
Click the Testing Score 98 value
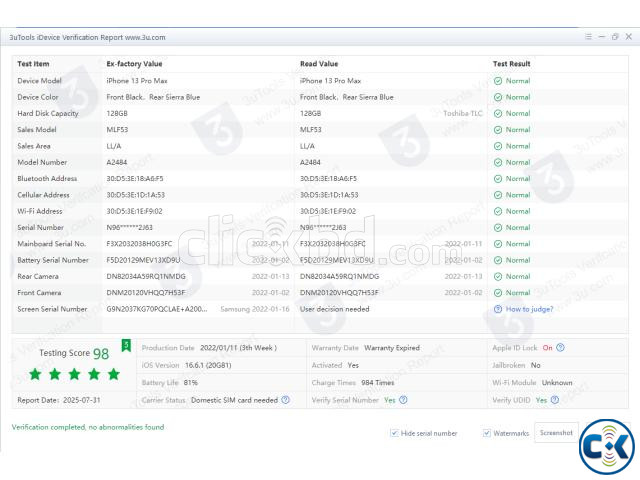(101, 353)
